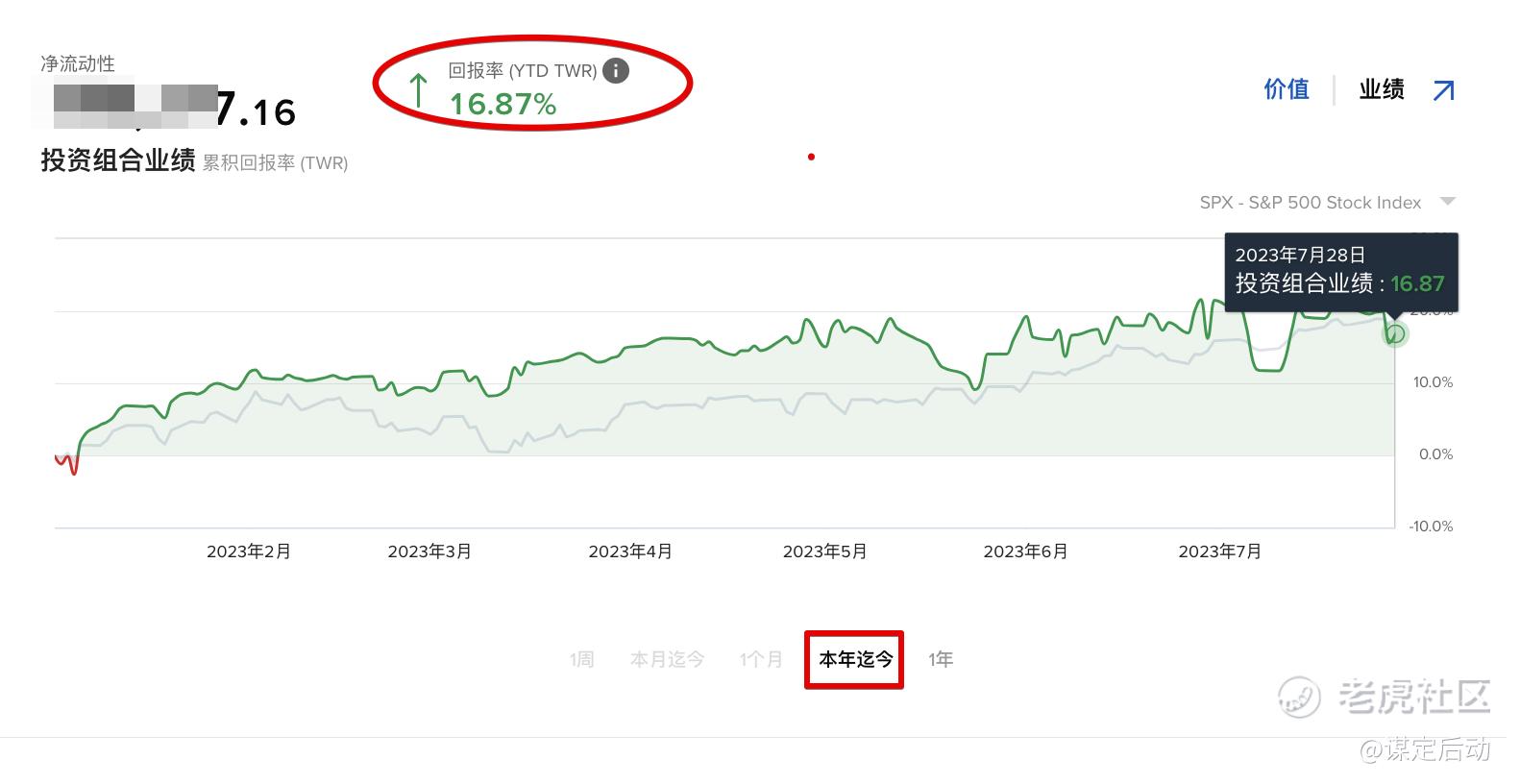Click the 净流动性 label
1520x784 pixels.
point(78,63)
